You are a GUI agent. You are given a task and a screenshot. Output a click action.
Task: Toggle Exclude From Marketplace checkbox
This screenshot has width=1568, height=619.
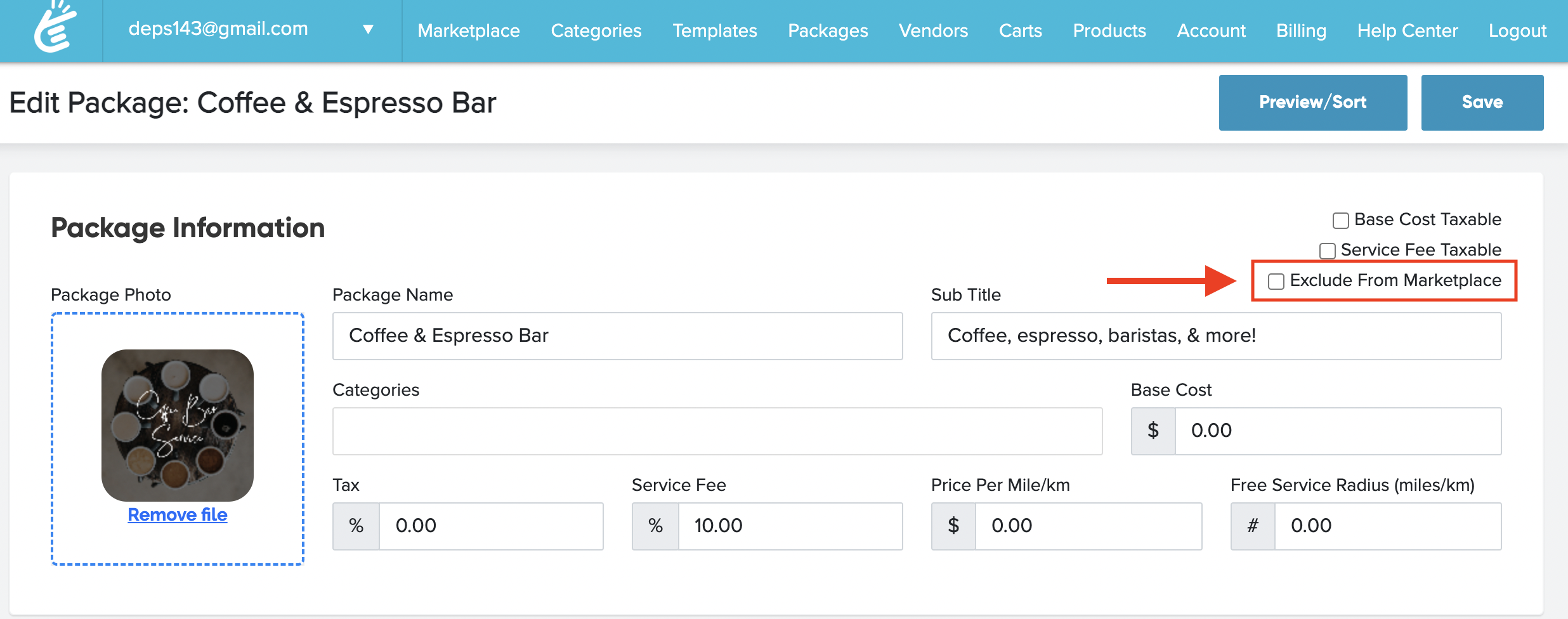1276,282
